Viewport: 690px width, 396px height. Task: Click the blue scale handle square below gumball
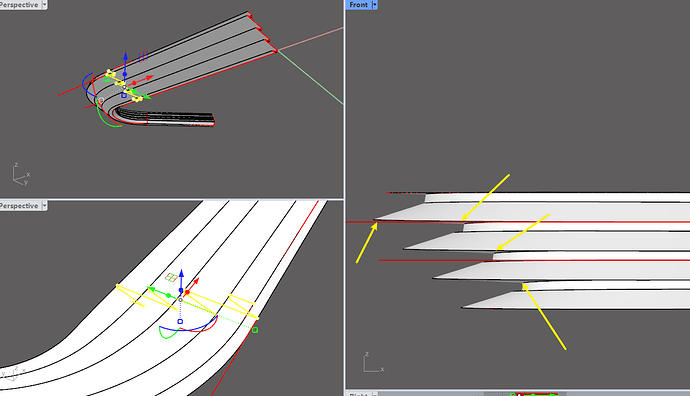180,322
